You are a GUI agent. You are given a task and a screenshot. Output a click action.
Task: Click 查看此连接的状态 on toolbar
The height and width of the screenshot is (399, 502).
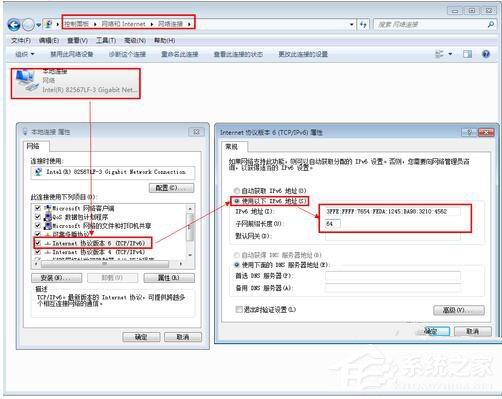pyautogui.click(x=238, y=54)
